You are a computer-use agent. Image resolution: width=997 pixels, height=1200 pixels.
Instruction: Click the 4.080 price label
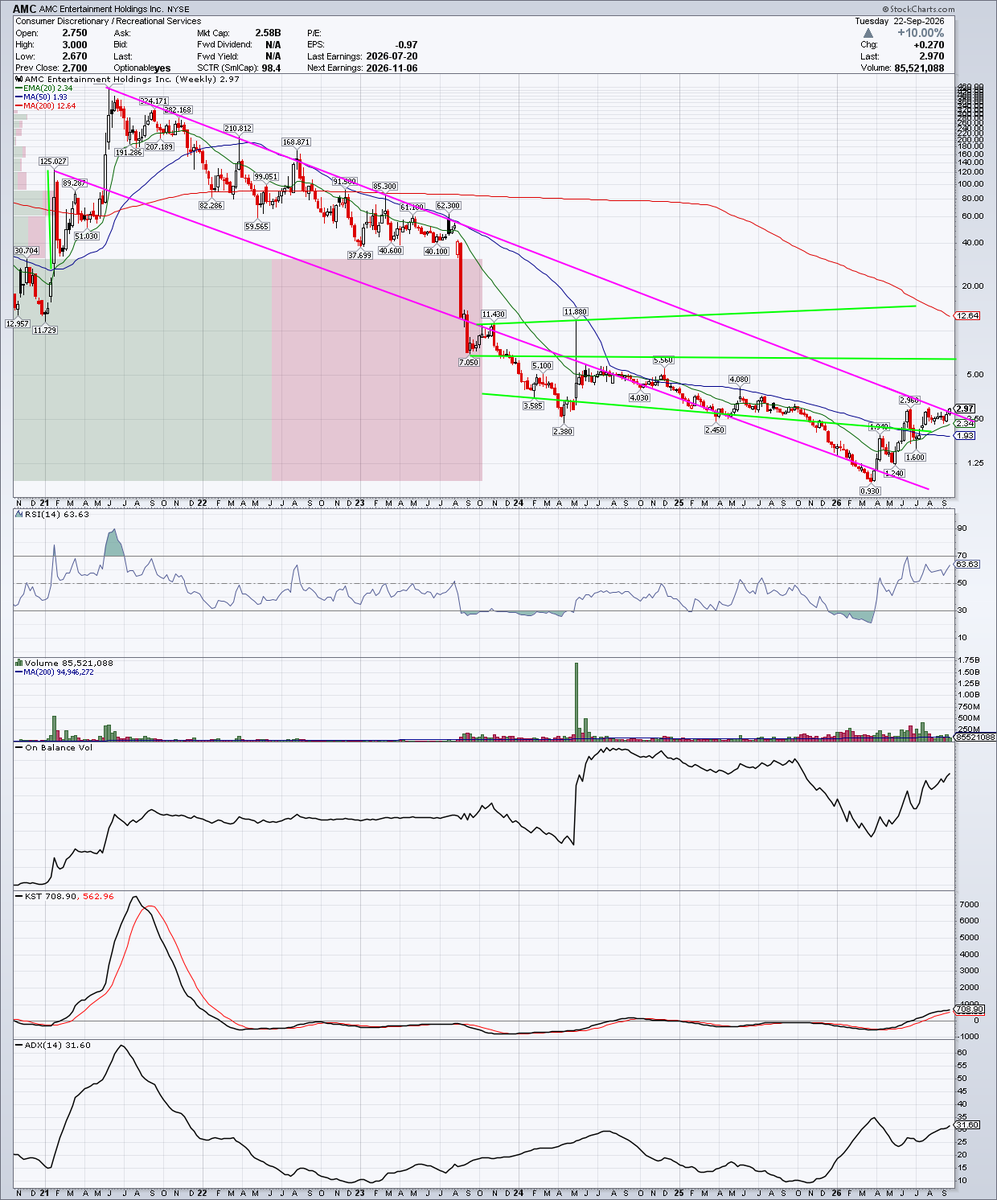click(738, 379)
